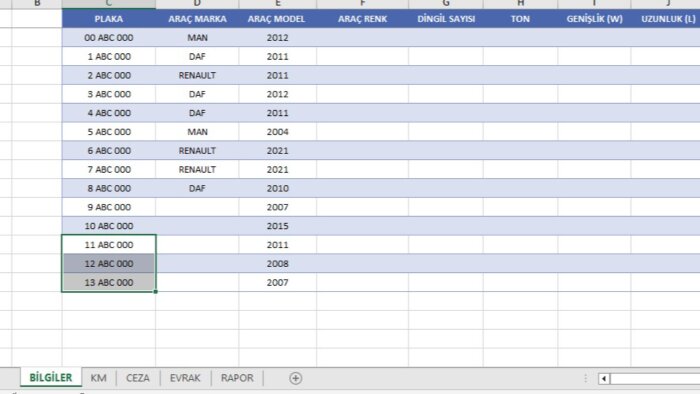Switch to the KM sheet tab
The width and height of the screenshot is (700, 394).
98,378
